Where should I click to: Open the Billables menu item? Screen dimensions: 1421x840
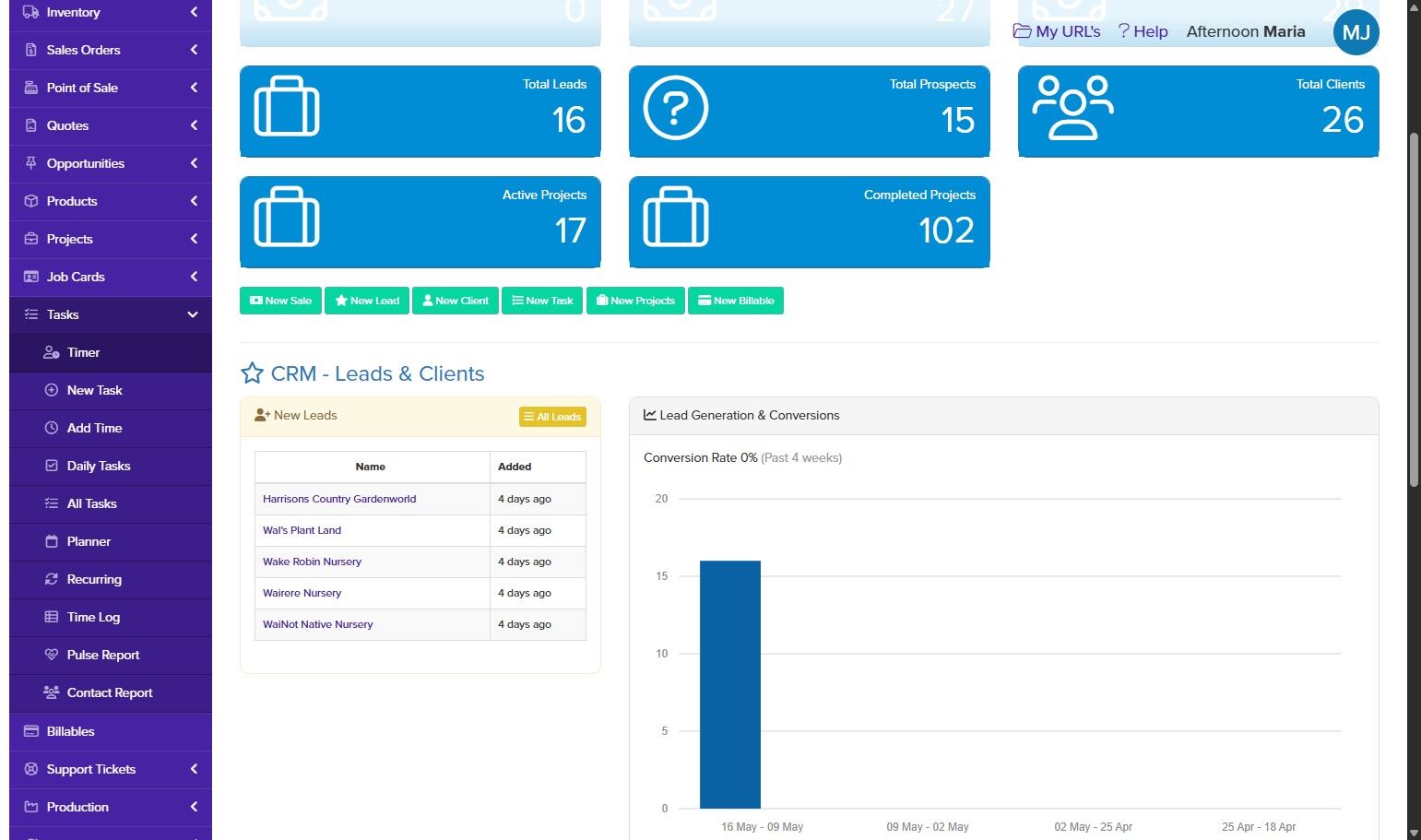coord(111,731)
